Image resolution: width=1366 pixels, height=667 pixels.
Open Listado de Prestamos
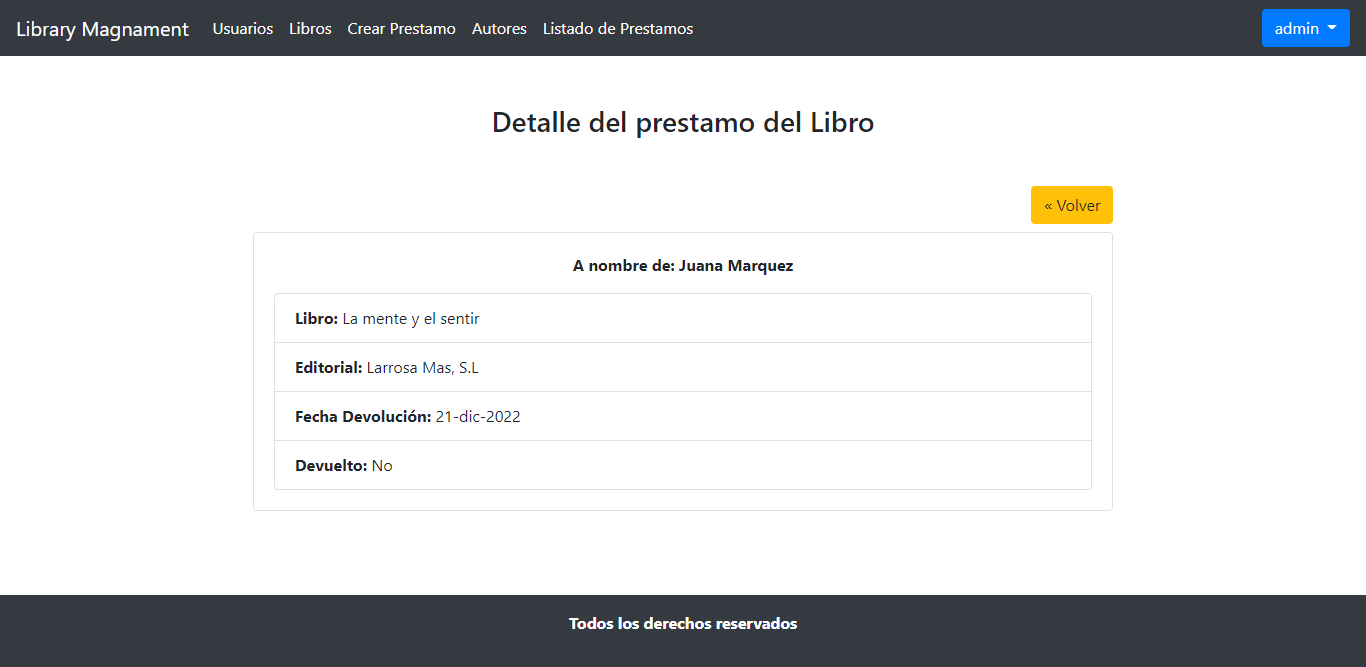618,29
